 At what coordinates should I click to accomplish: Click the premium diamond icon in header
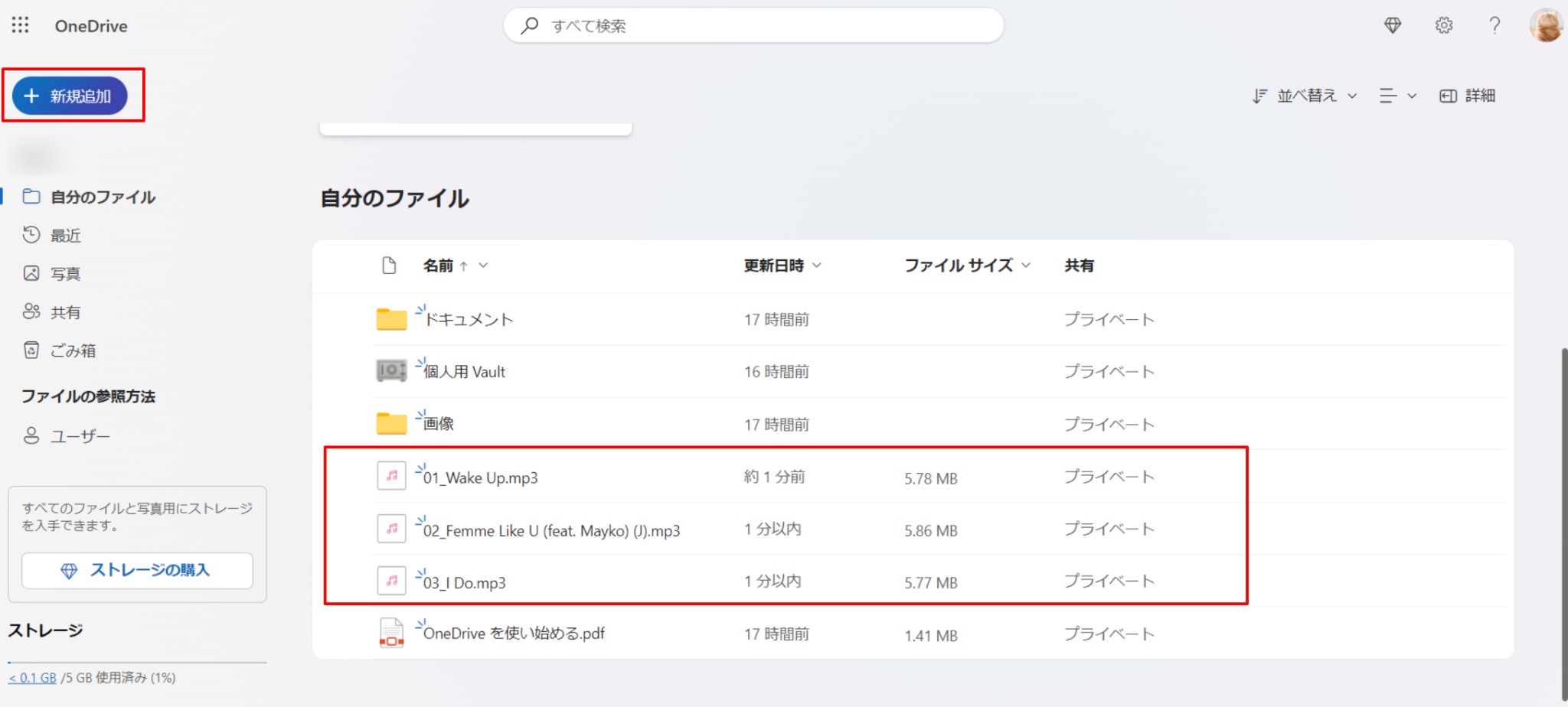[1393, 25]
